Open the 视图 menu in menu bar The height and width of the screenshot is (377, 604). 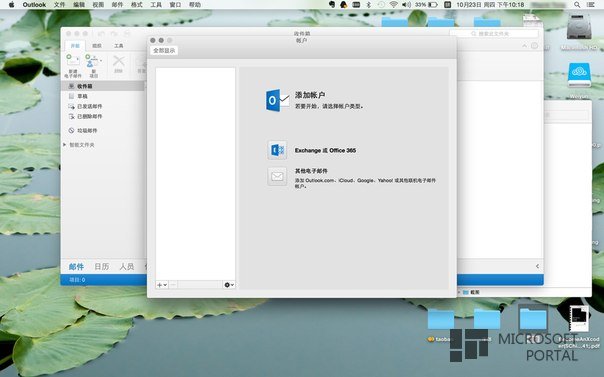click(x=98, y=5)
